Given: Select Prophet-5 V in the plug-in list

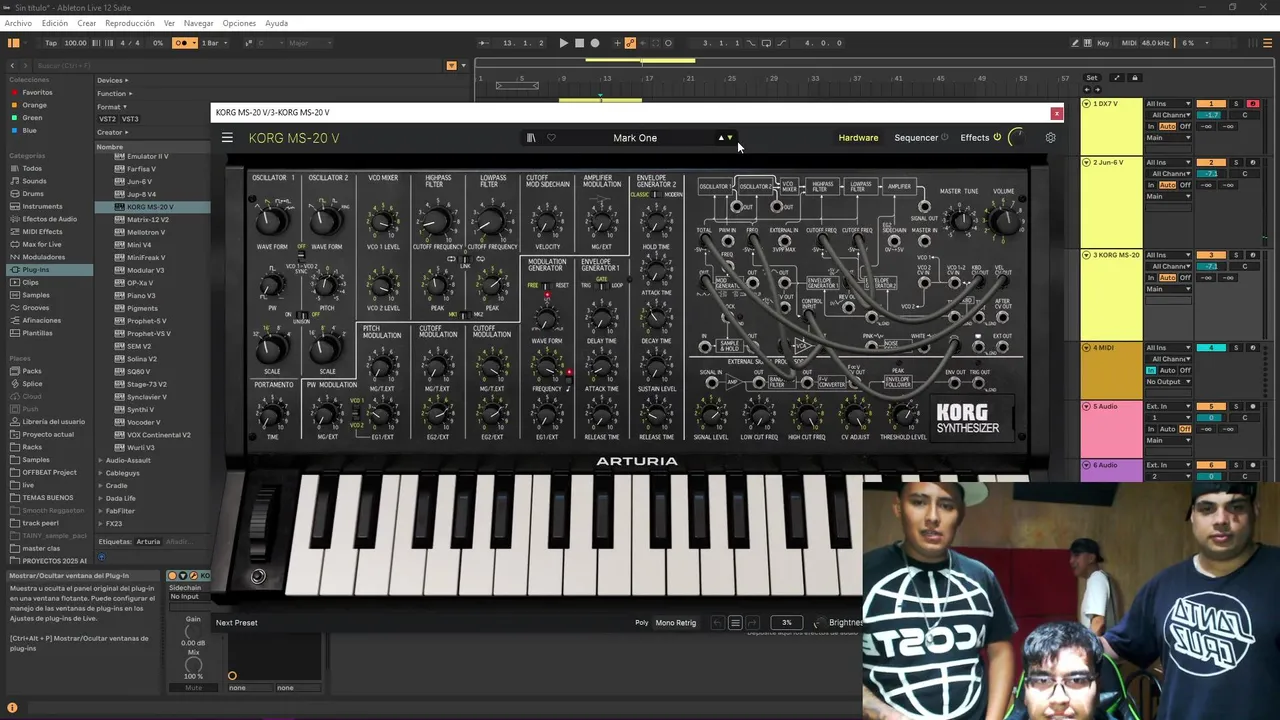Looking at the screenshot, I should 146,321.
